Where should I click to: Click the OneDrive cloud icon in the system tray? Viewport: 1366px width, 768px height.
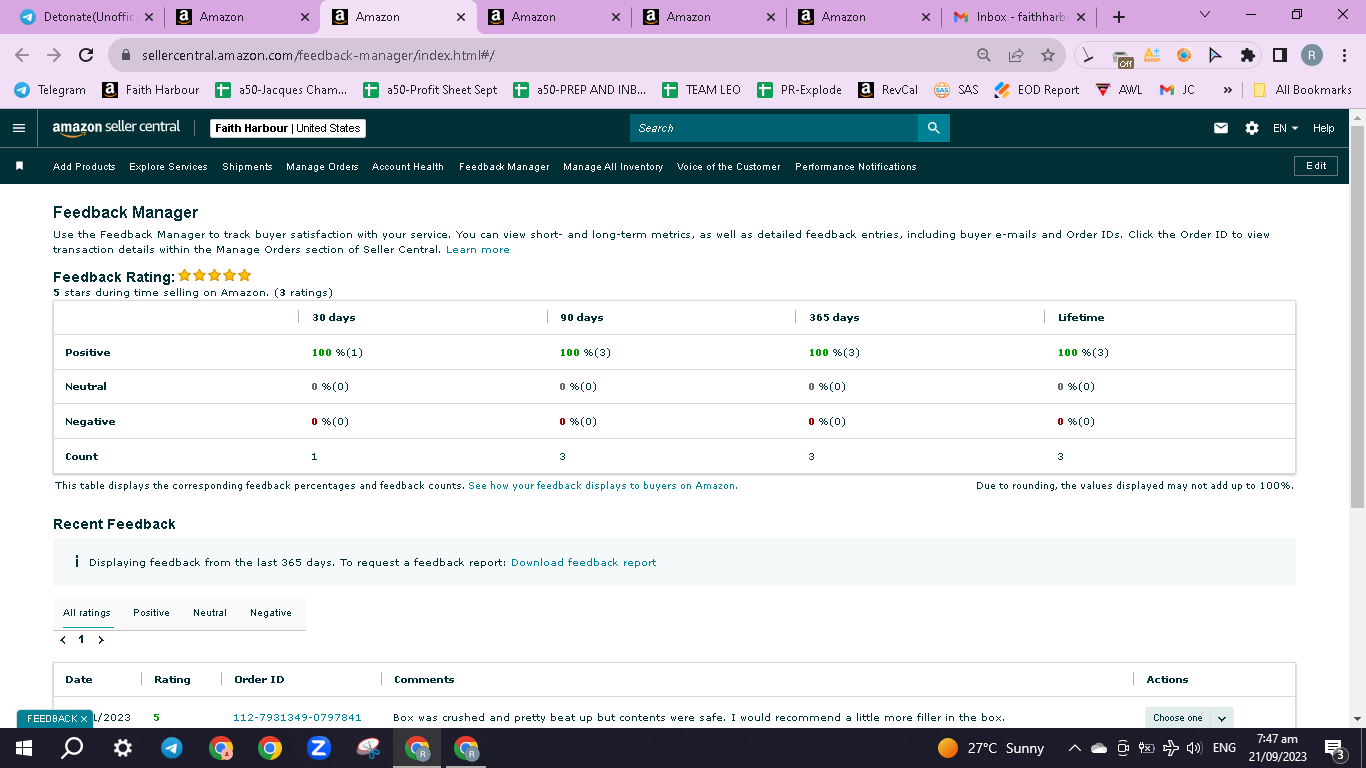tap(1099, 748)
